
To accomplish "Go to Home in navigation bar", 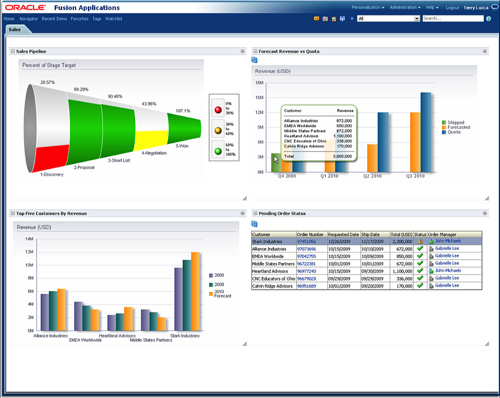I will click(9, 19).
